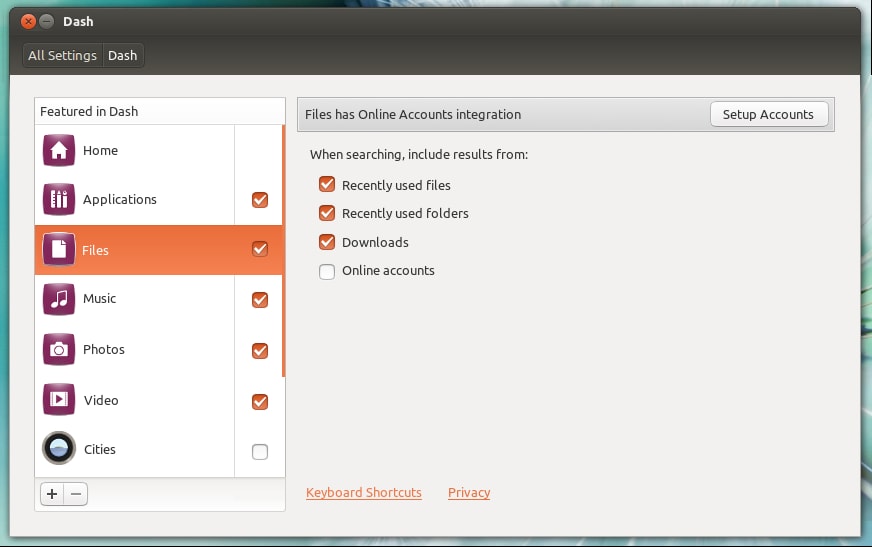Uncheck the Applications lens checkbox

tap(260, 200)
